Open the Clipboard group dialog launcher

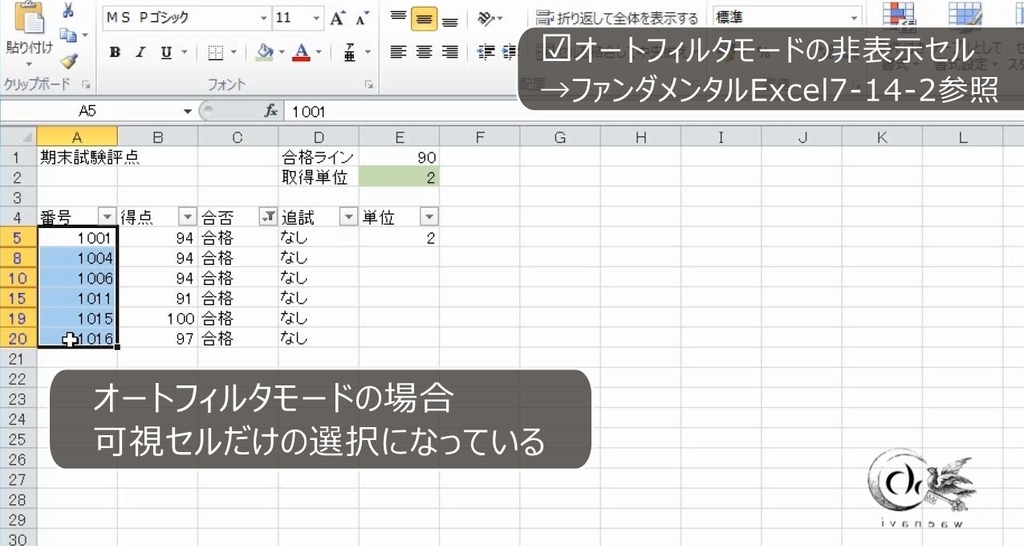85,84
